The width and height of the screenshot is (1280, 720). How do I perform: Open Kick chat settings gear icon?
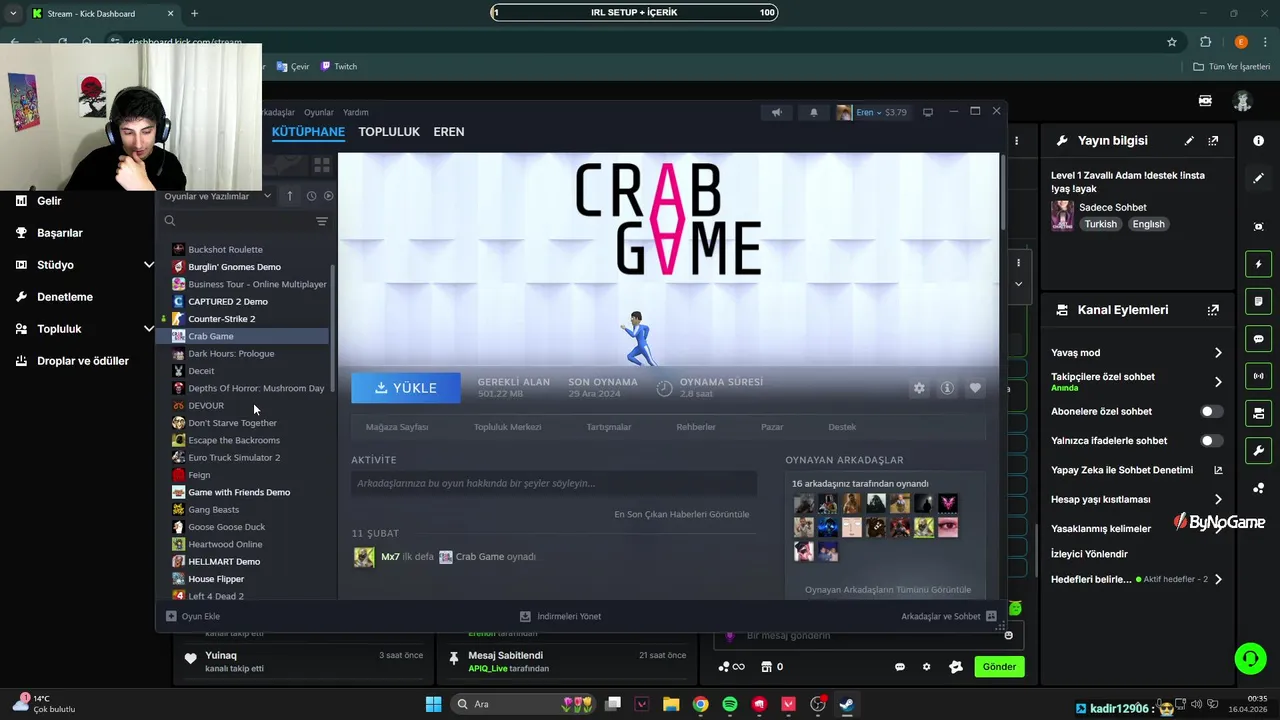pyautogui.click(x=926, y=667)
